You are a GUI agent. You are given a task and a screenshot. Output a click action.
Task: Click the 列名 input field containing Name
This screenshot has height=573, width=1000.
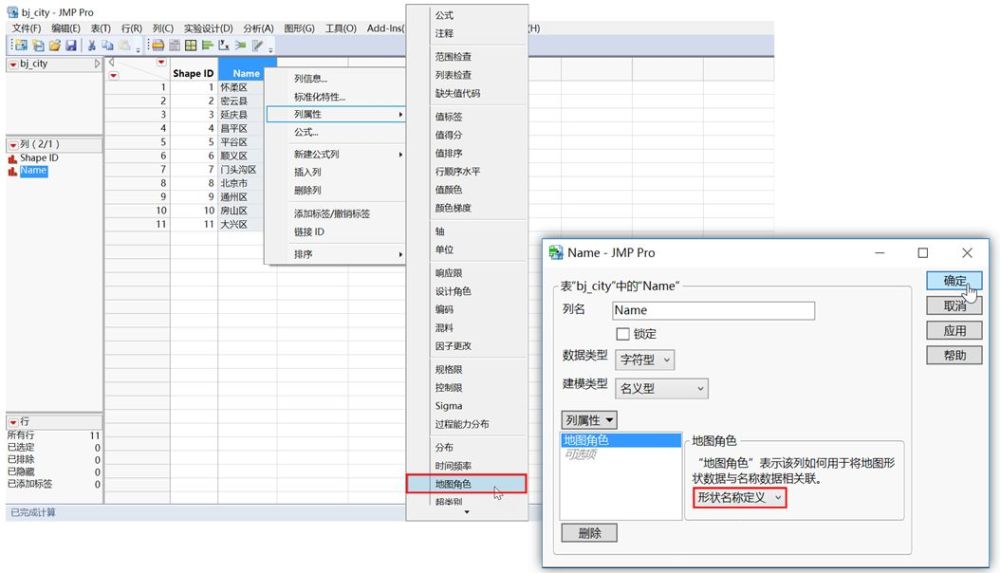[713, 310]
